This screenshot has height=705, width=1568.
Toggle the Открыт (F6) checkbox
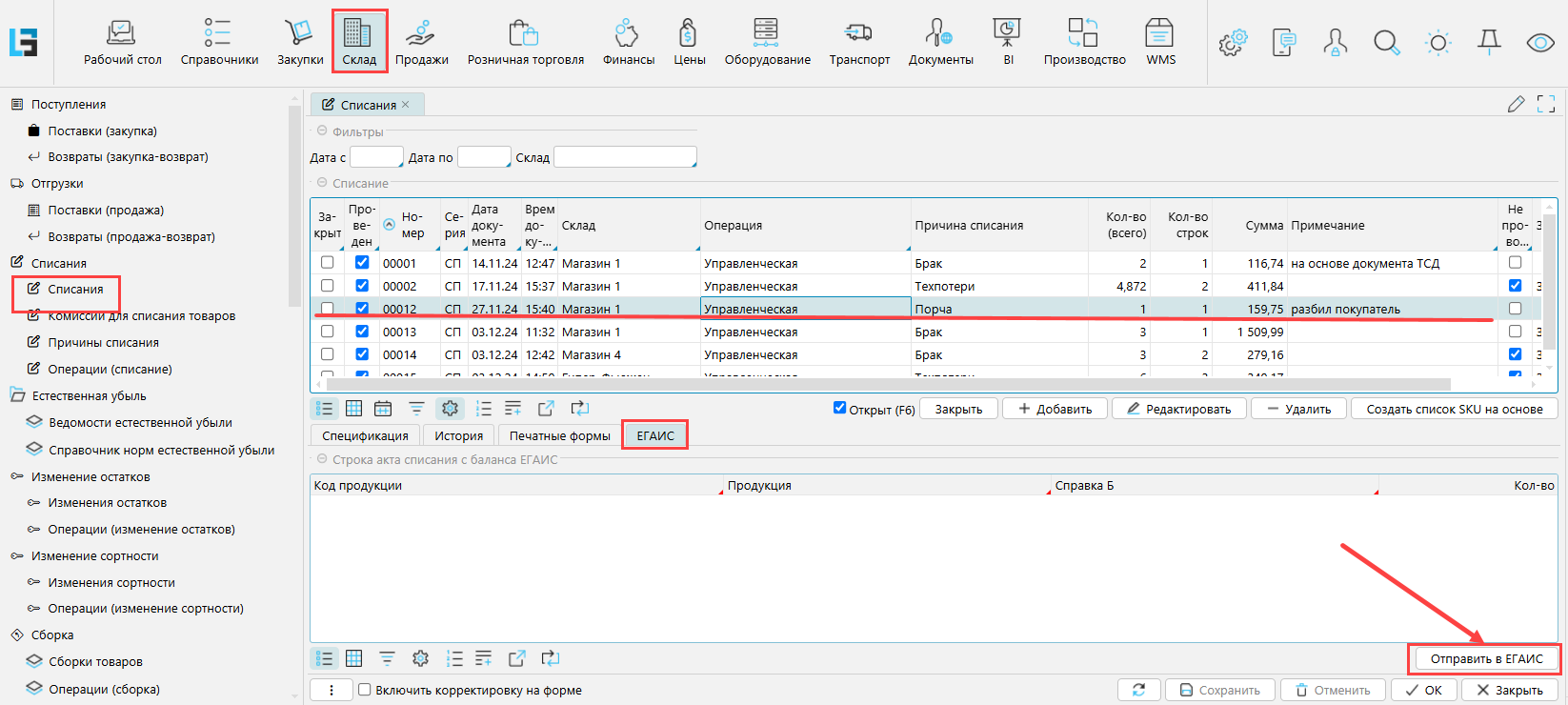[839, 408]
